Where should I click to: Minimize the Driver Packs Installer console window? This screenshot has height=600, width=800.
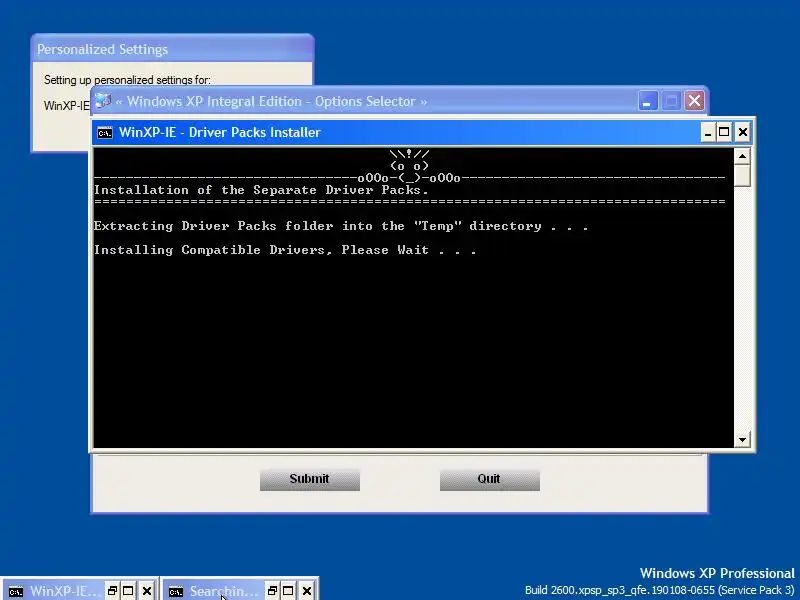[x=707, y=133]
